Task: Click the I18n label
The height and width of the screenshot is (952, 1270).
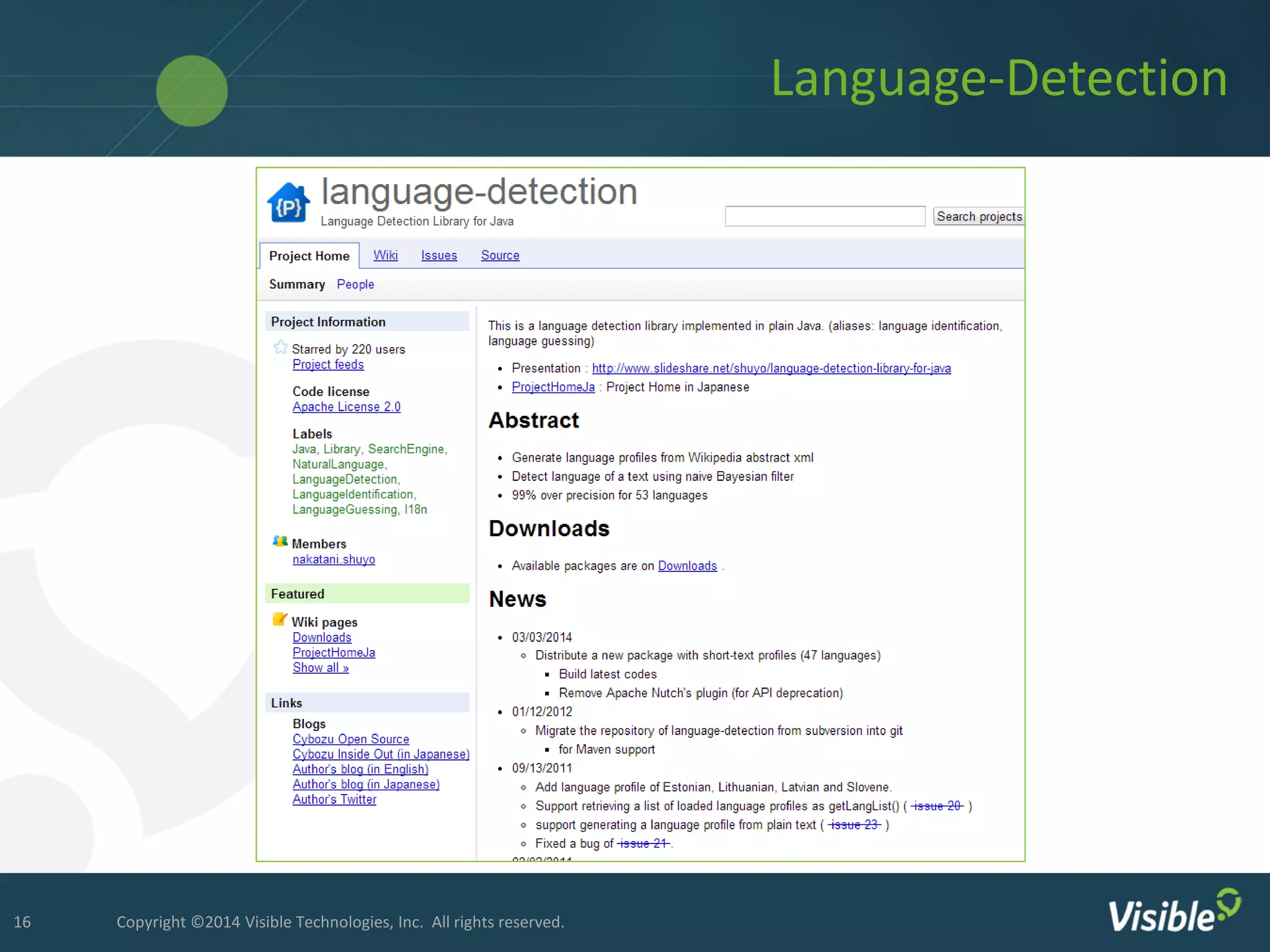Action: [416, 509]
